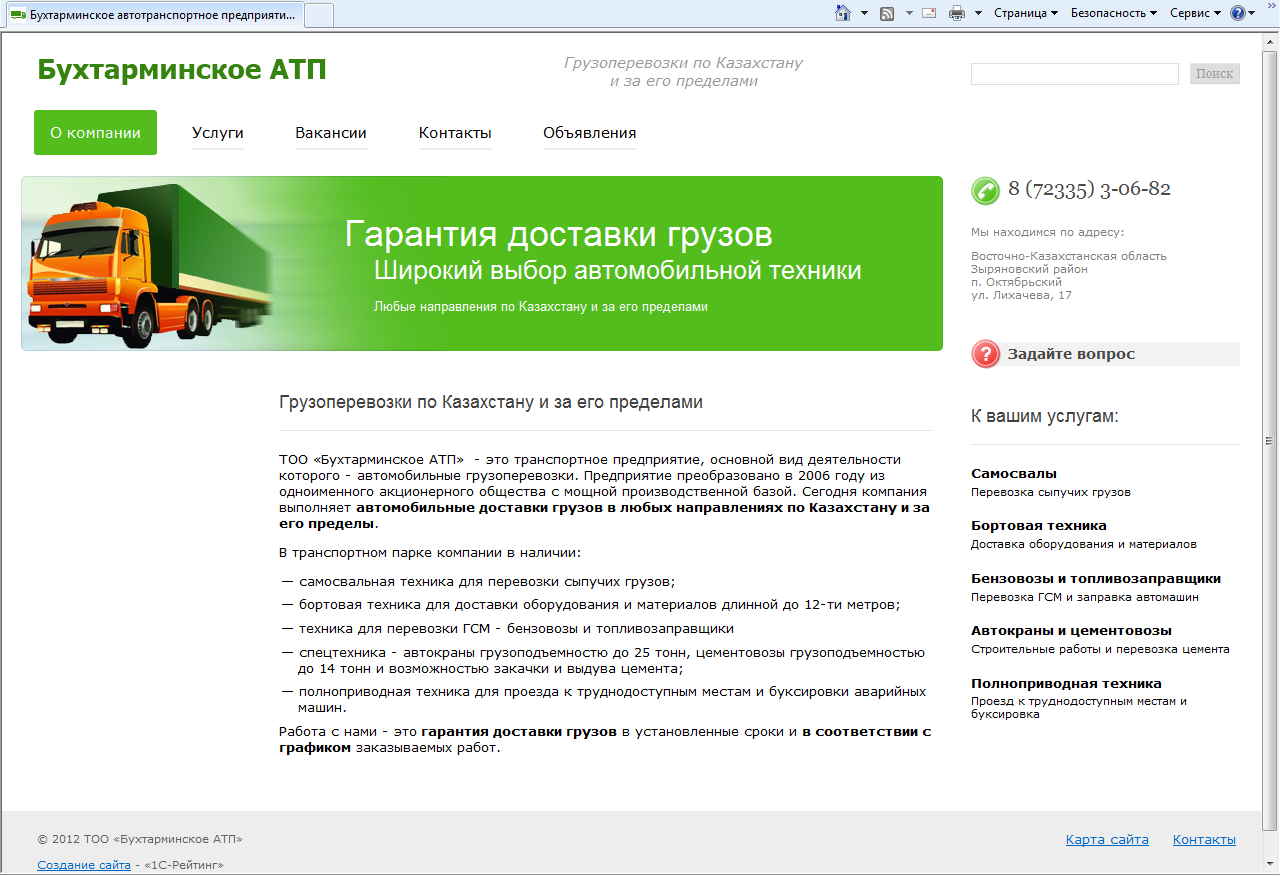Click the Print icon in toolbar

click(956, 13)
